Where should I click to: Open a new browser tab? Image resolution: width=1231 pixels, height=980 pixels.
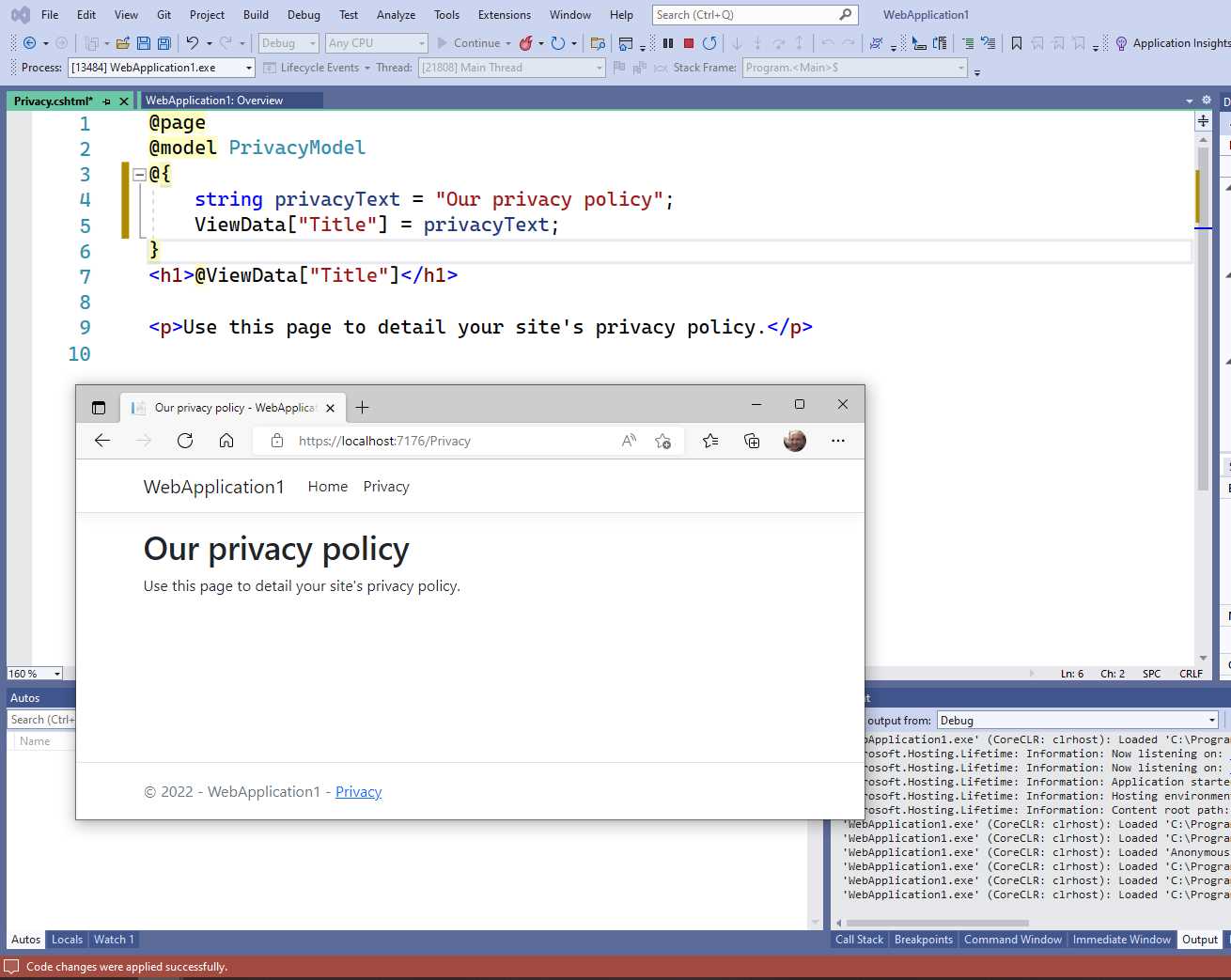[x=363, y=408]
